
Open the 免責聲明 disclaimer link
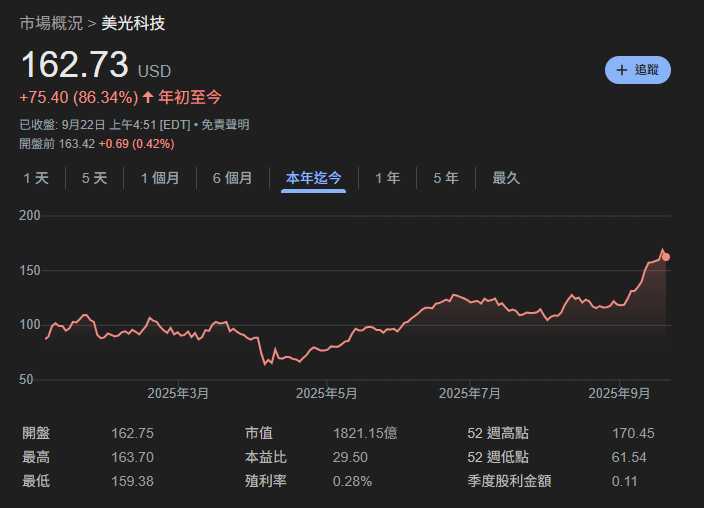click(x=225, y=125)
